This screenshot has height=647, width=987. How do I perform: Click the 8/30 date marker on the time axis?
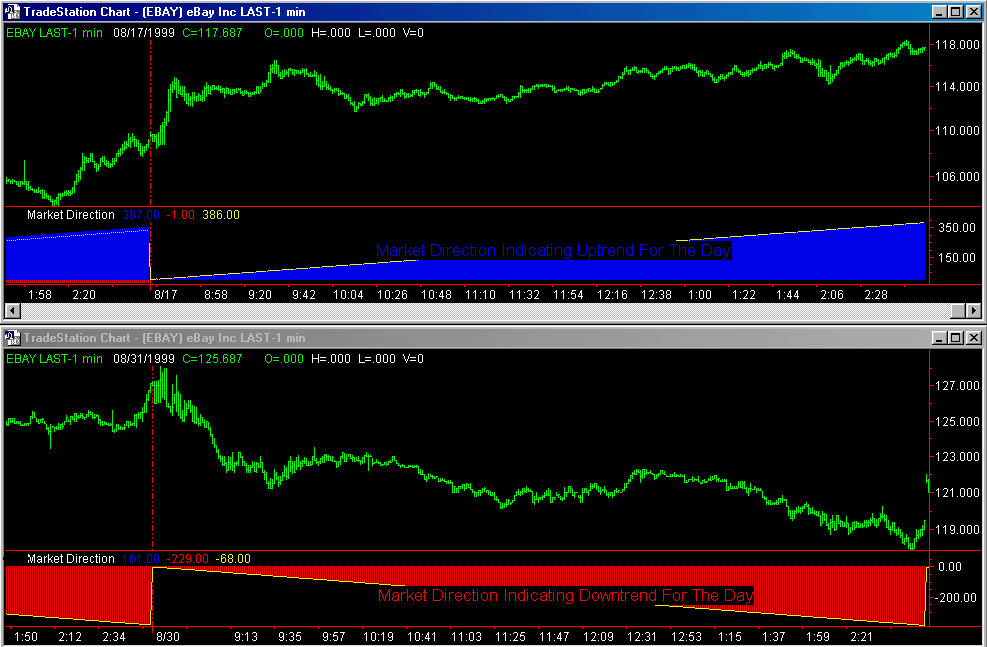pos(168,636)
